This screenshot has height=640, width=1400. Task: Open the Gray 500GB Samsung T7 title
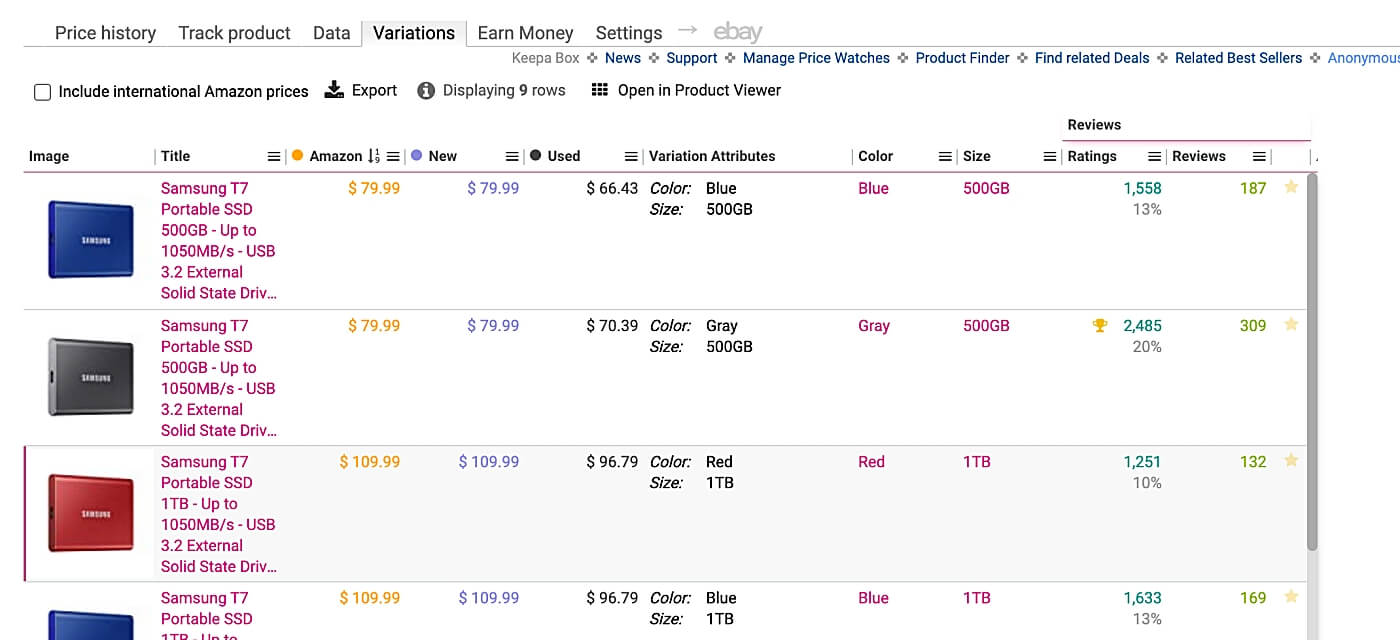(x=219, y=378)
